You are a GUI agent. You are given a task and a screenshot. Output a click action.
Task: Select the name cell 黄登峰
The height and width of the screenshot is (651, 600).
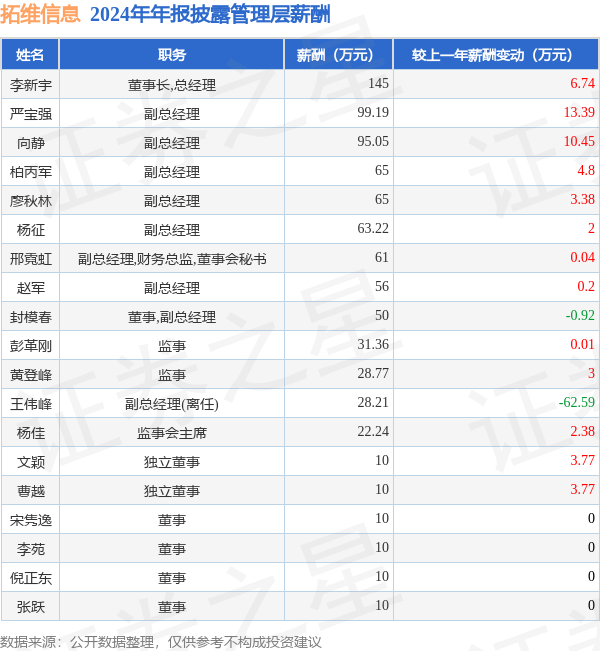coord(31,375)
